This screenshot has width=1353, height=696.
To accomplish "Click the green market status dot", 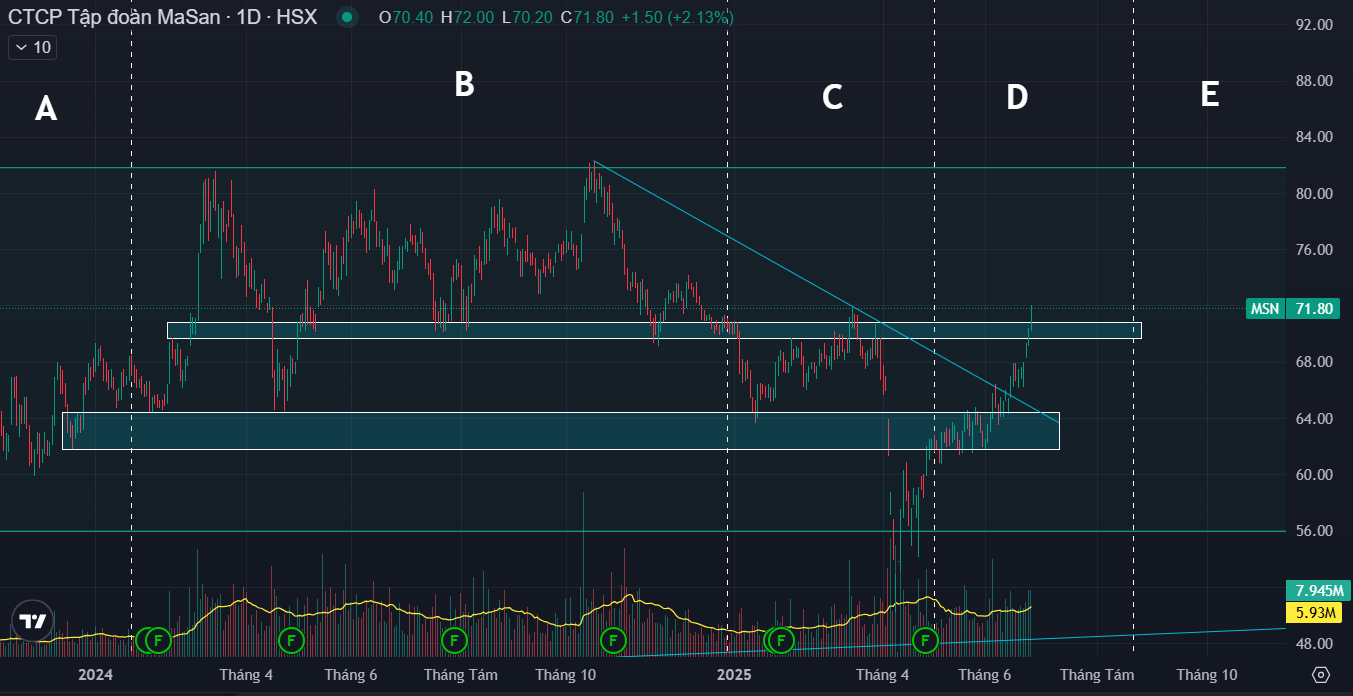I will tap(346, 17).
